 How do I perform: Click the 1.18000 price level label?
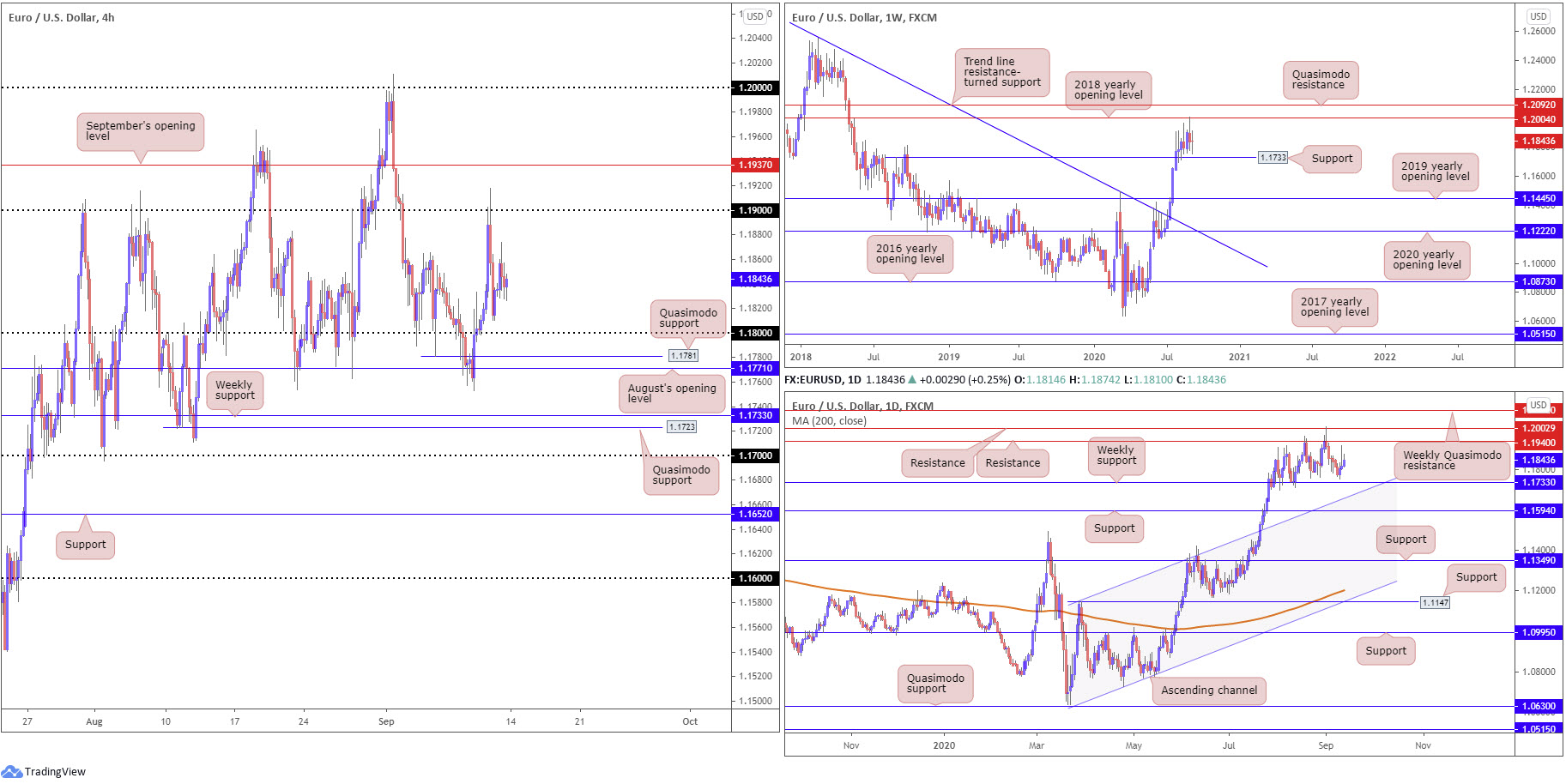point(755,333)
